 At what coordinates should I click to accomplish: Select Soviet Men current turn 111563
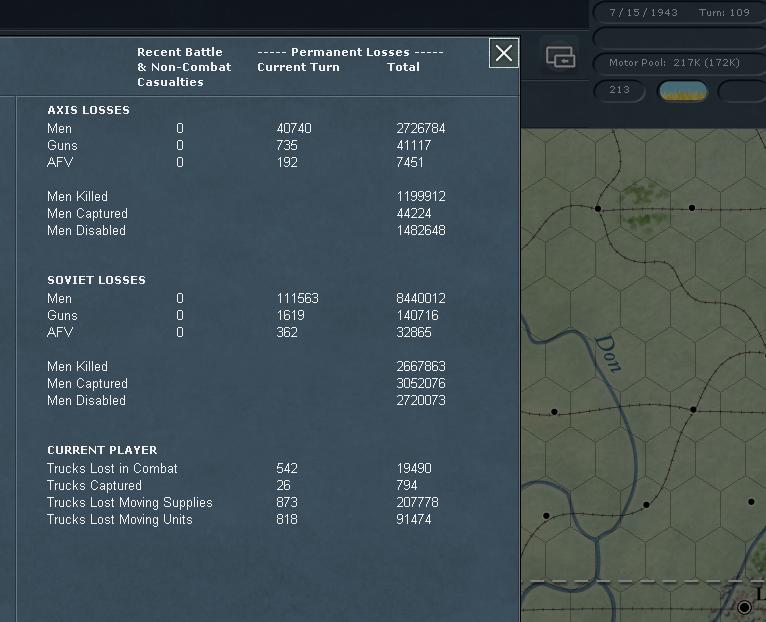point(298,299)
